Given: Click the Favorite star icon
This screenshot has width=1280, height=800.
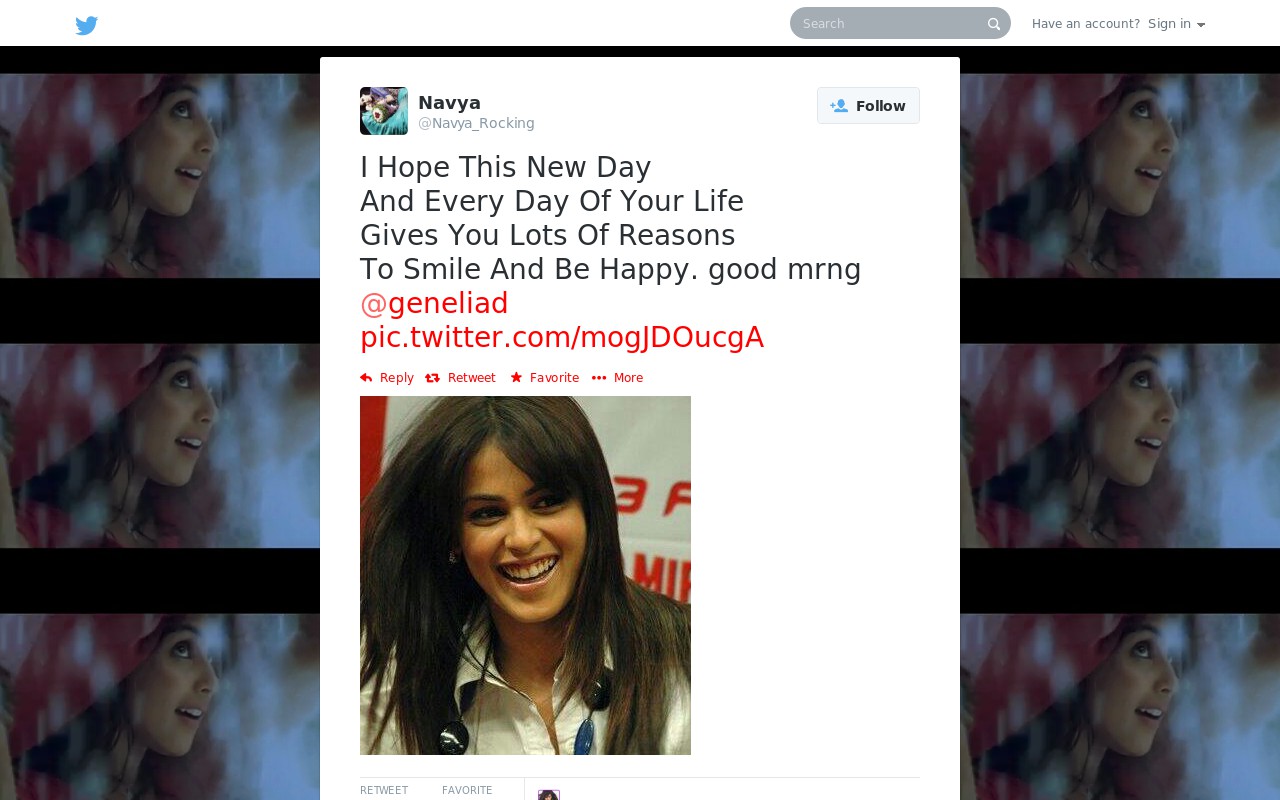Looking at the screenshot, I should point(516,378).
